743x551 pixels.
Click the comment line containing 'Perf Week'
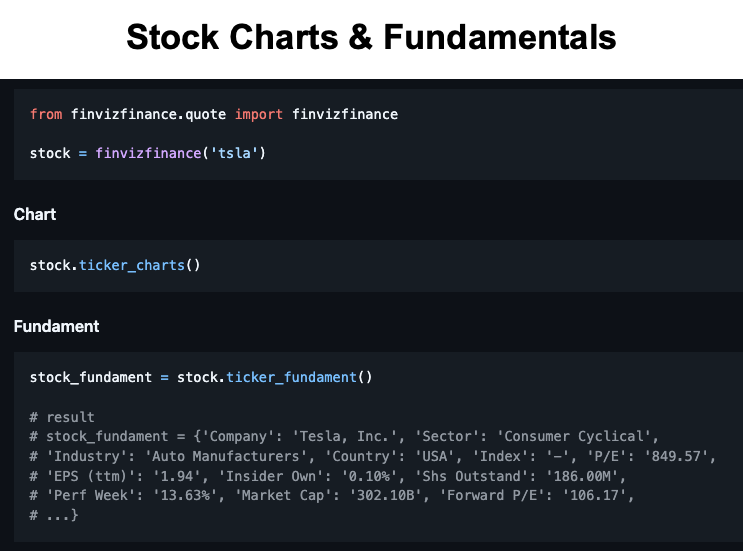[332, 496]
